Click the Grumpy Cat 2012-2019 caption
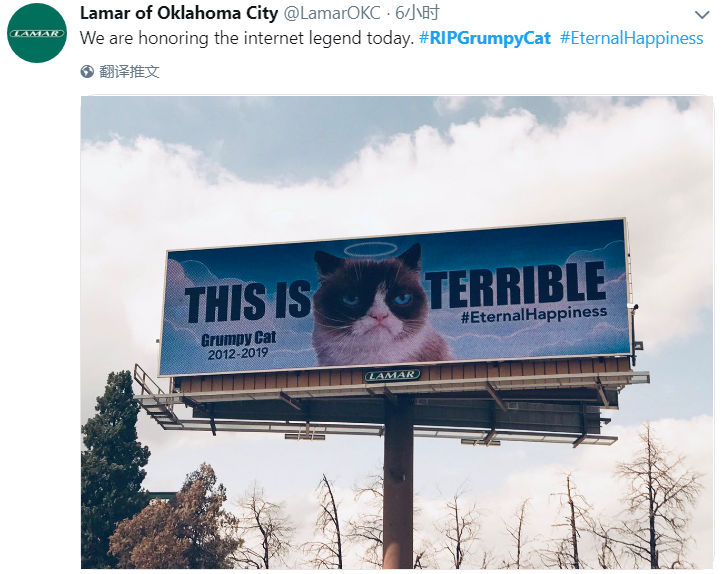The height and width of the screenshot is (574, 721). click(239, 346)
